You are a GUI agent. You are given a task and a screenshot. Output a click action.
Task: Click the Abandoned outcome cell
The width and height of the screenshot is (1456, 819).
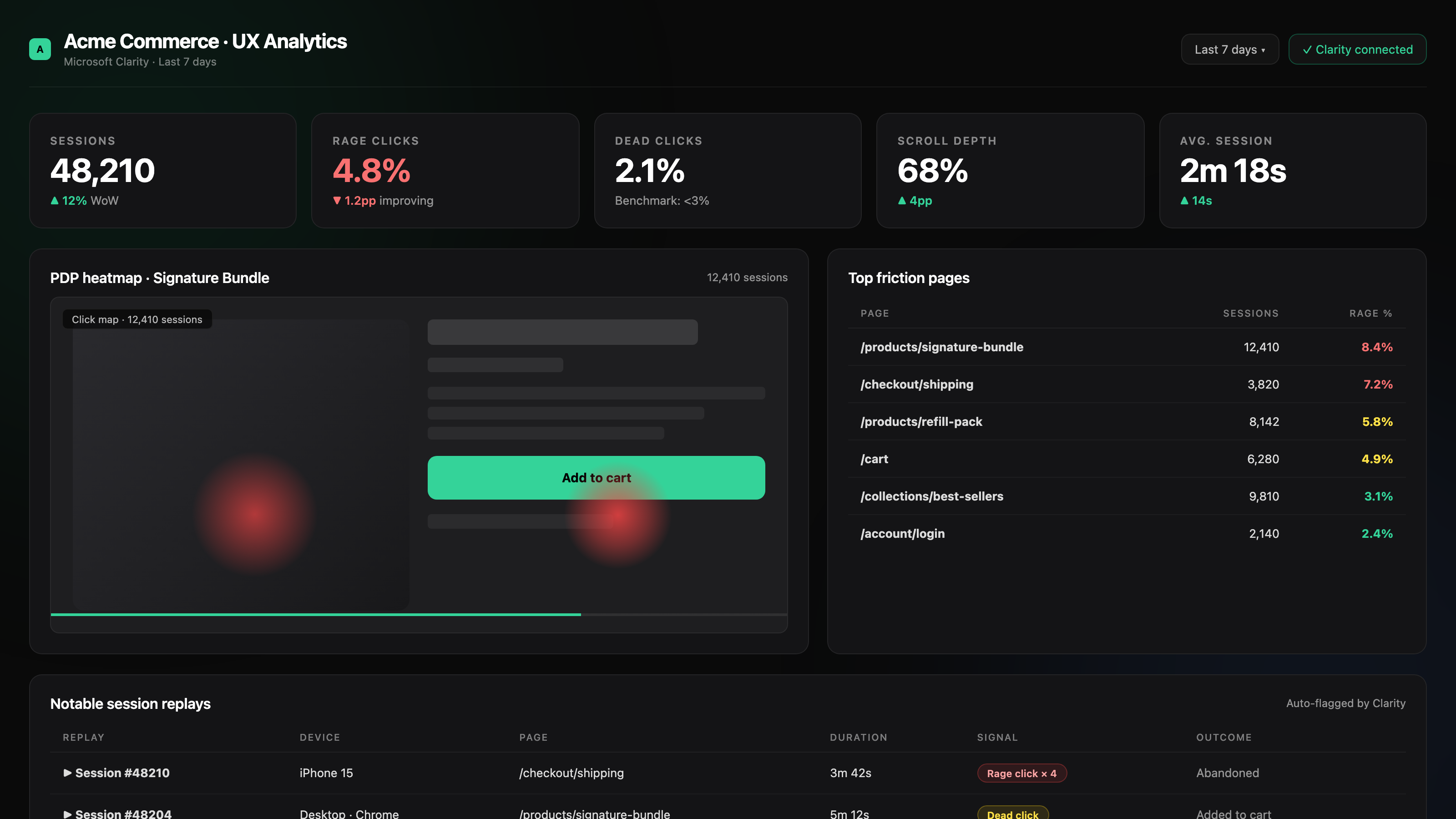[x=1227, y=773]
